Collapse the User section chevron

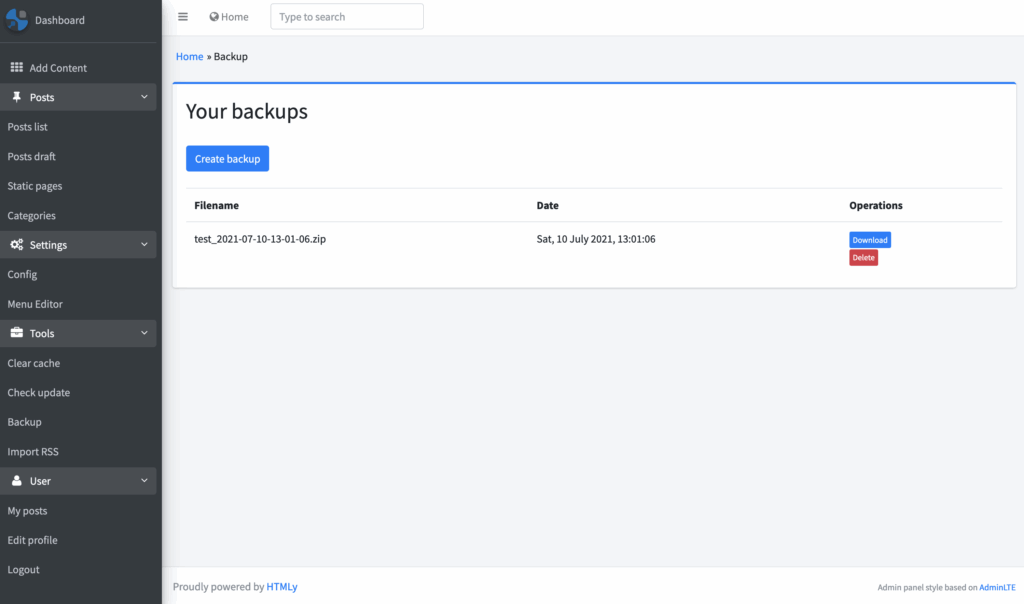click(144, 481)
